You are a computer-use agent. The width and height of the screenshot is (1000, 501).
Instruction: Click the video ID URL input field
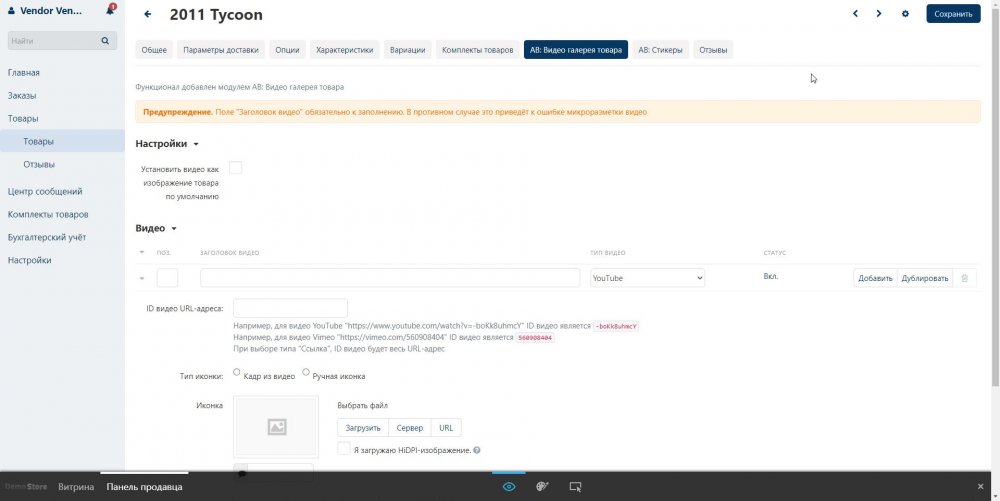pos(290,308)
